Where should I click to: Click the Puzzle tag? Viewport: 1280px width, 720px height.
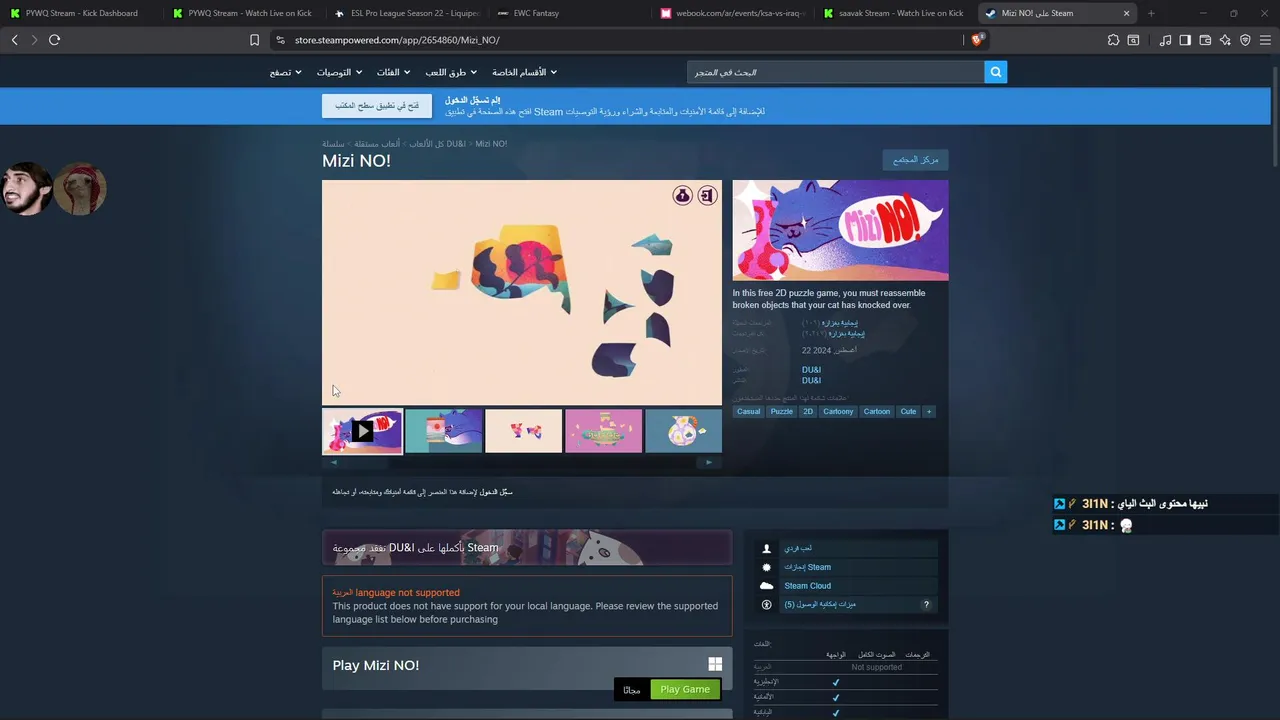click(x=781, y=412)
